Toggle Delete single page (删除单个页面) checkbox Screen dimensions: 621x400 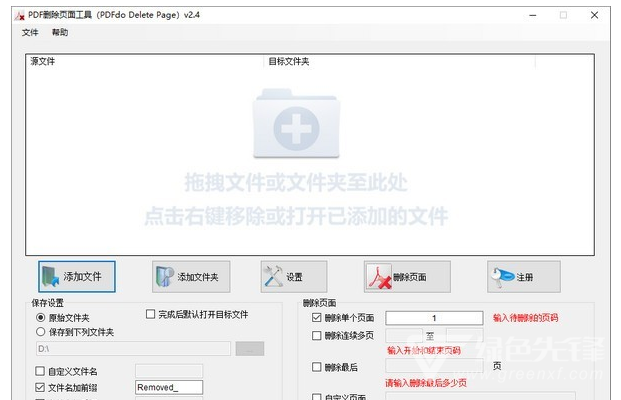(317, 318)
